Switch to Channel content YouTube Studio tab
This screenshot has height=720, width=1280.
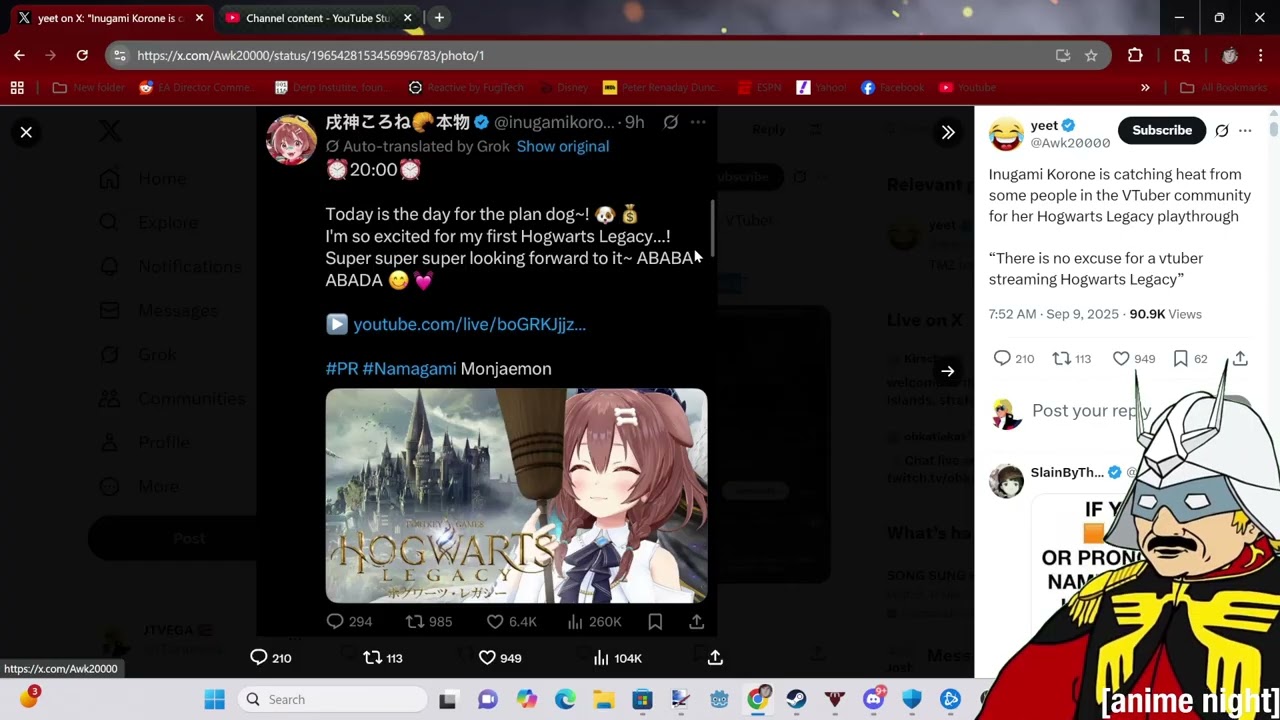[x=318, y=18]
